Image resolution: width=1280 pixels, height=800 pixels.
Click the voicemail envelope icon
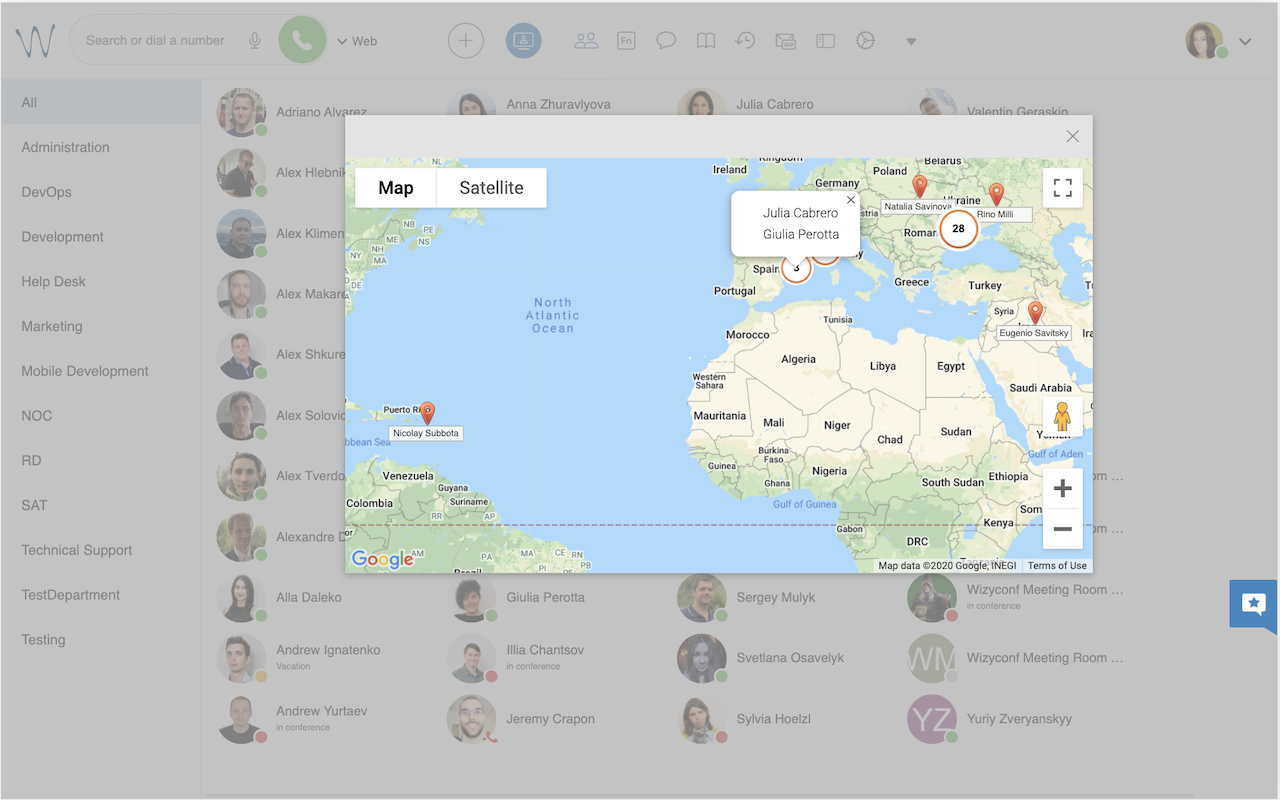pyautogui.click(x=785, y=41)
